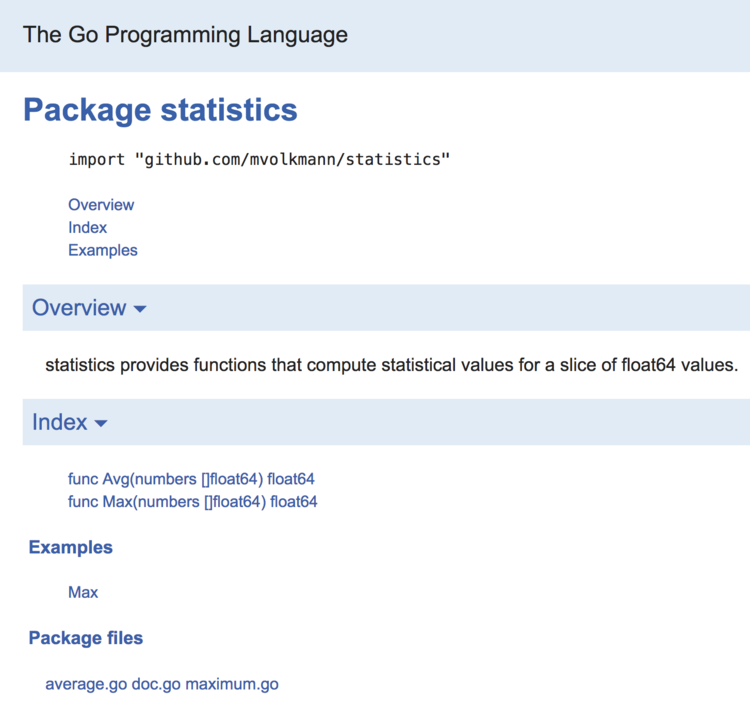This screenshot has width=750, height=707.
Task: Open the maximum.go source file
Action: point(232,685)
